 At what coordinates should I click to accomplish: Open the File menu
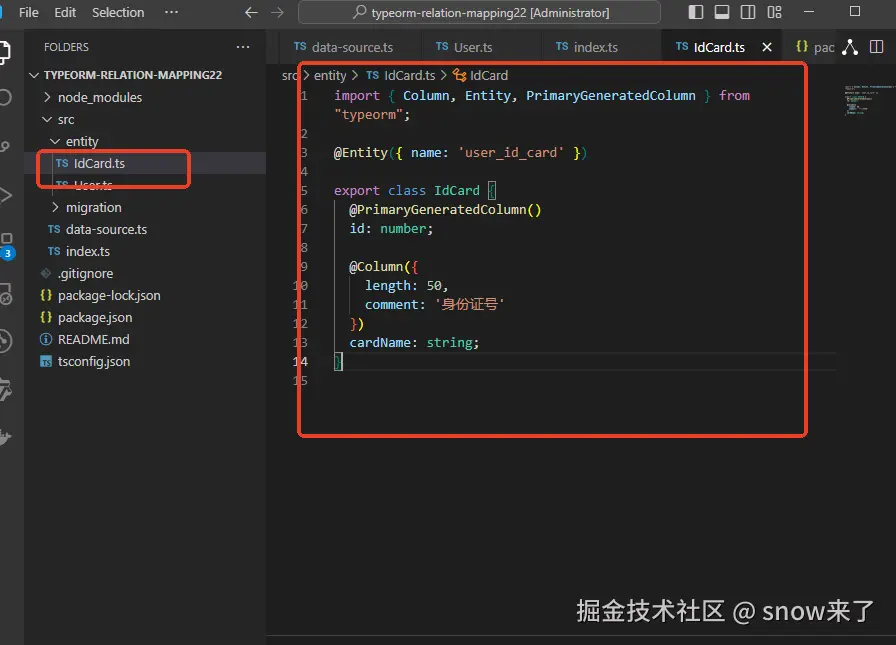coord(29,13)
